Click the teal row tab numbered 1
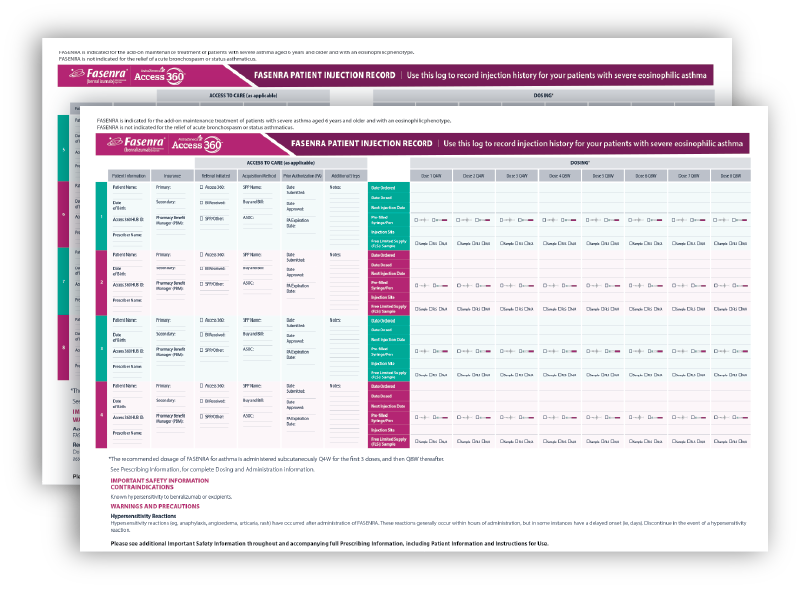 coord(101,216)
